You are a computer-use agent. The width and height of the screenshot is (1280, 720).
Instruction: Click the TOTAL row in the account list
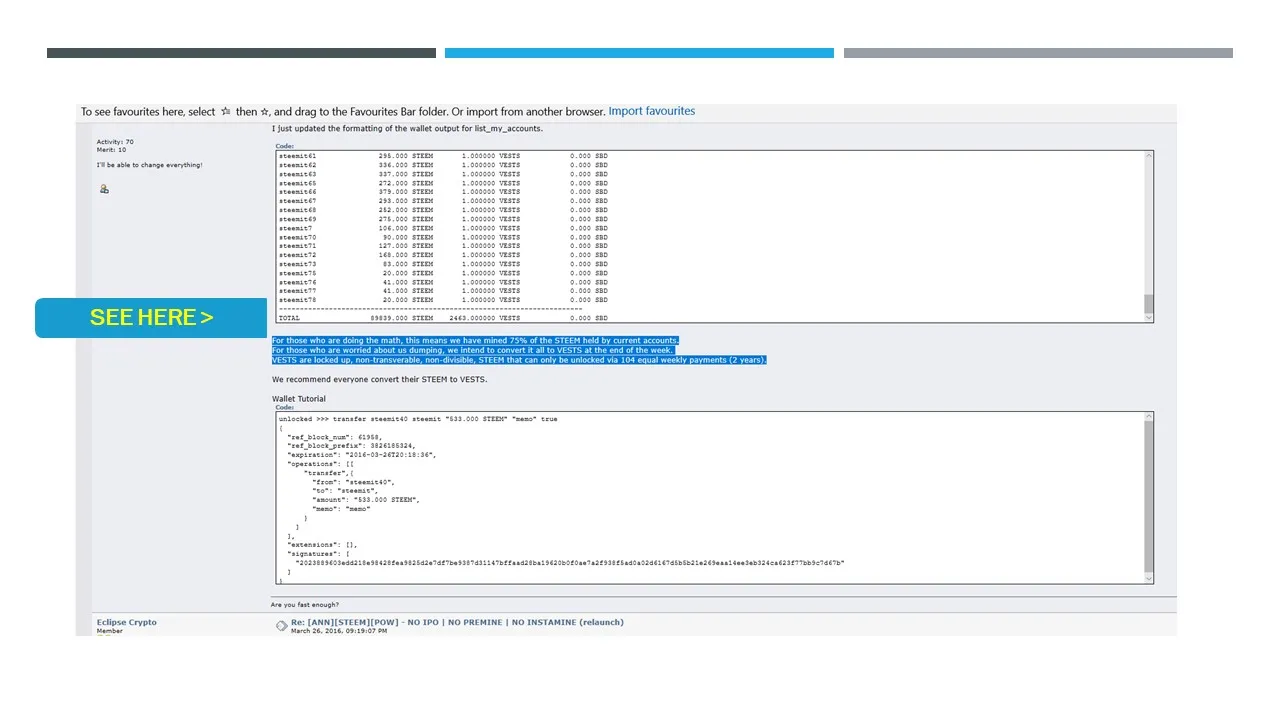coord(443,318)
